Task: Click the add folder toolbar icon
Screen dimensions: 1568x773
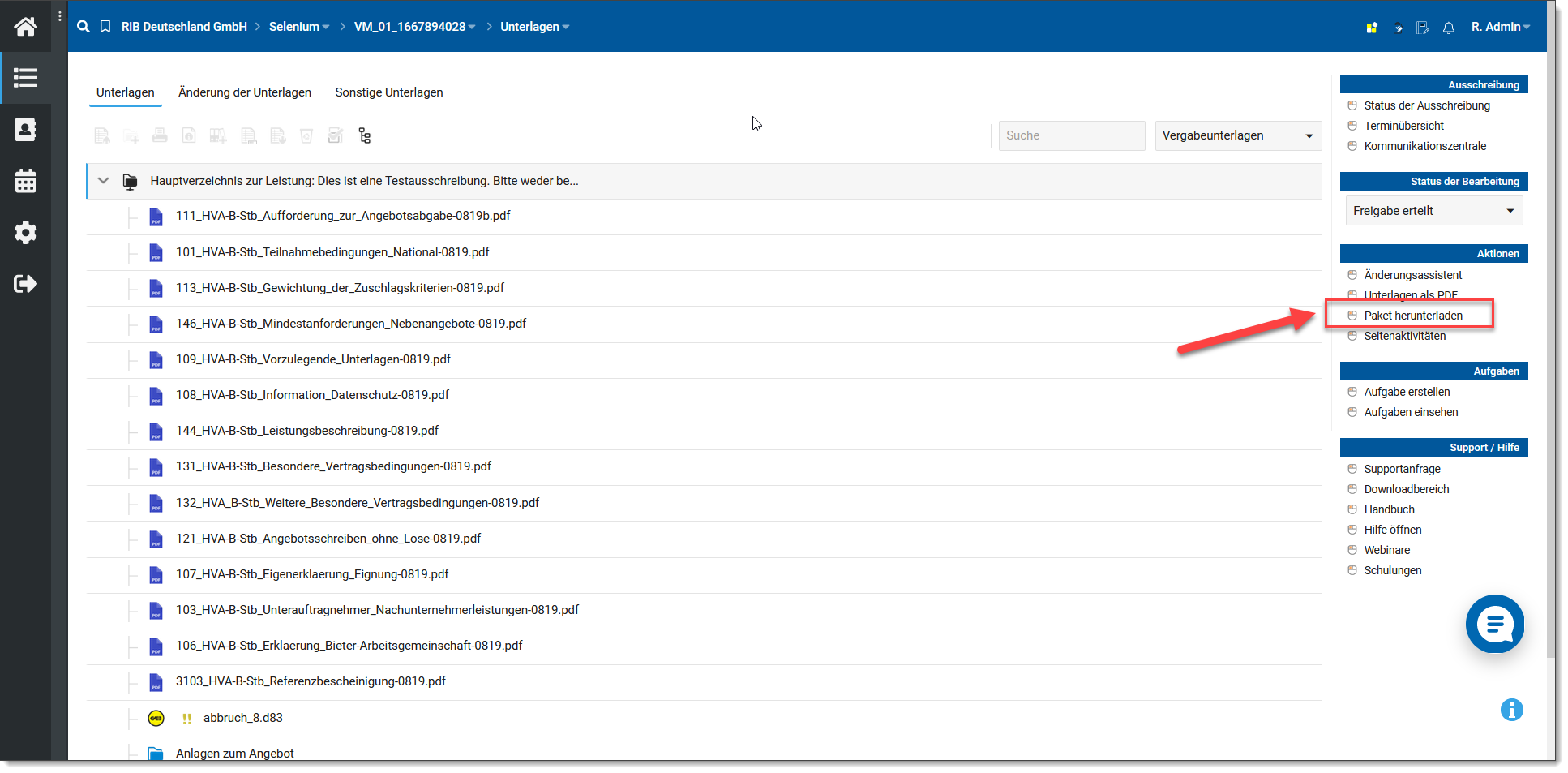Action: (x=131, y=136)
